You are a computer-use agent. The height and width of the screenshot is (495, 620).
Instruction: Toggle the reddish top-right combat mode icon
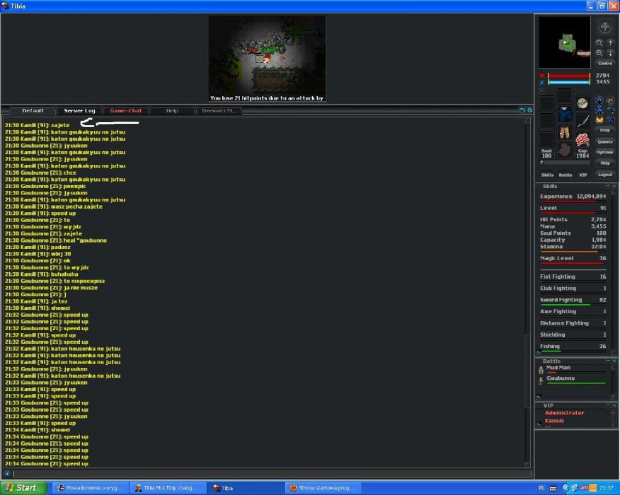pos(610,100)
